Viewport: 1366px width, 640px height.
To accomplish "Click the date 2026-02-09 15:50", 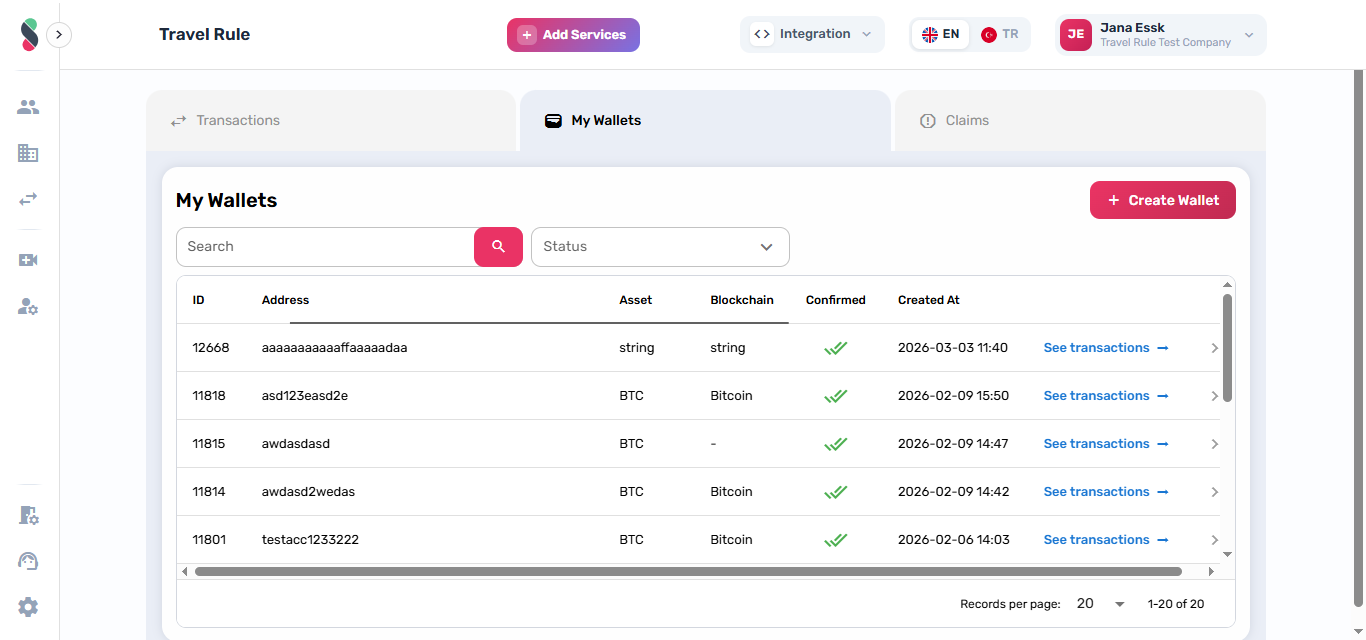I will (953, 396).
